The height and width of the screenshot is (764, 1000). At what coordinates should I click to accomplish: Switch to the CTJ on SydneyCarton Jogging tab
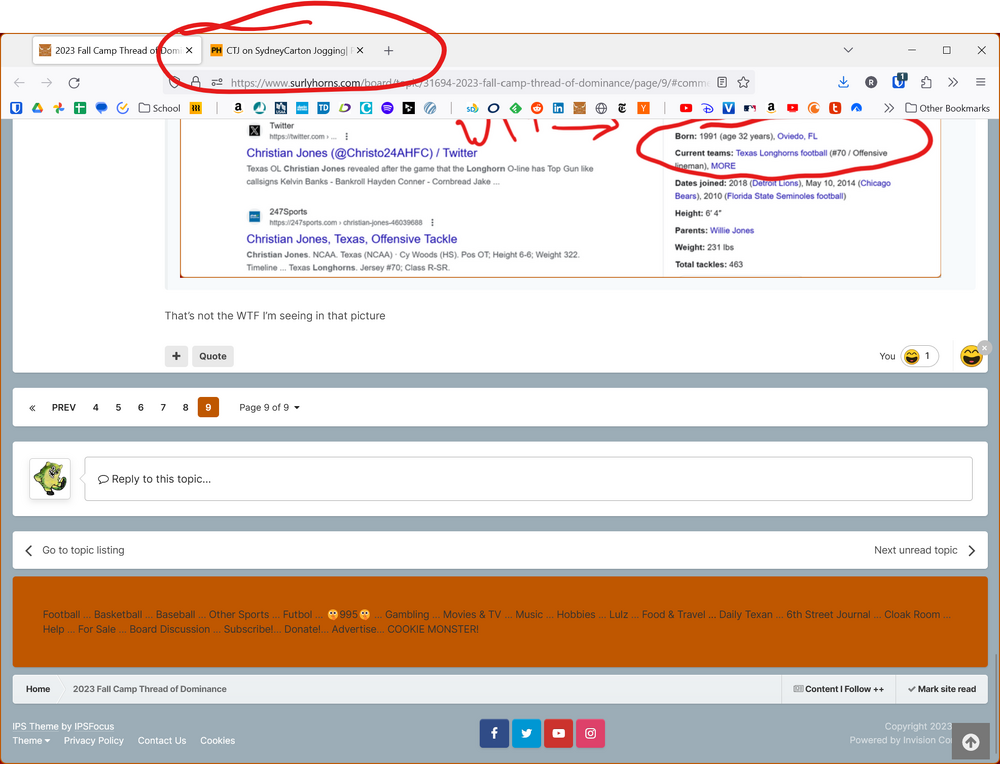(284, 50)
